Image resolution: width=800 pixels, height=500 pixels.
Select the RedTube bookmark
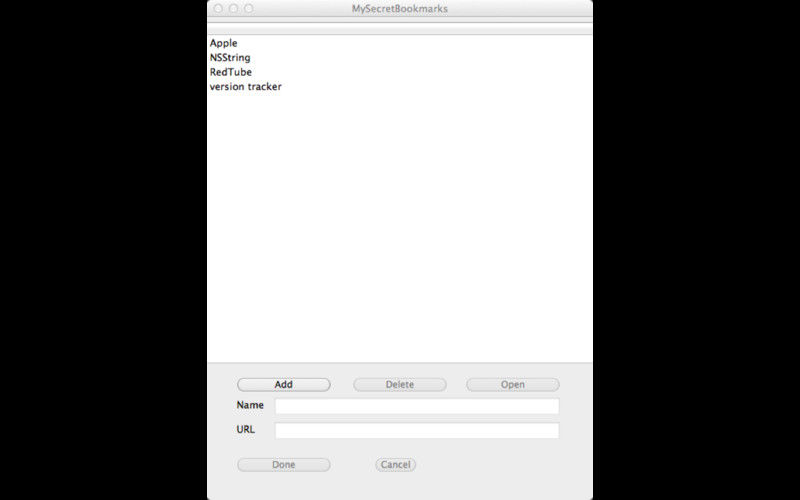[400, 72]
